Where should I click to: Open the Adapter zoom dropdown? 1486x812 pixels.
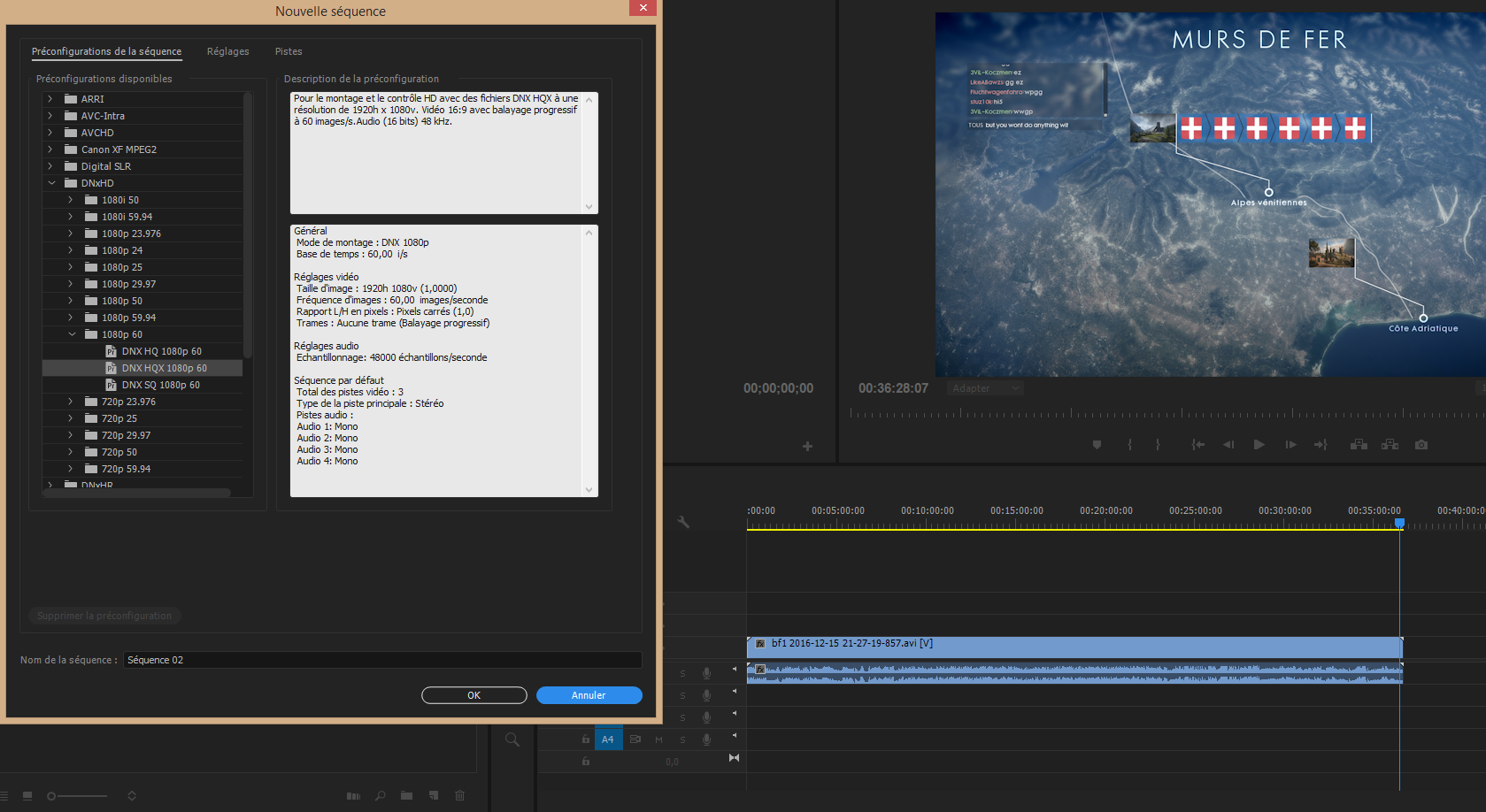tap(985, 388)
